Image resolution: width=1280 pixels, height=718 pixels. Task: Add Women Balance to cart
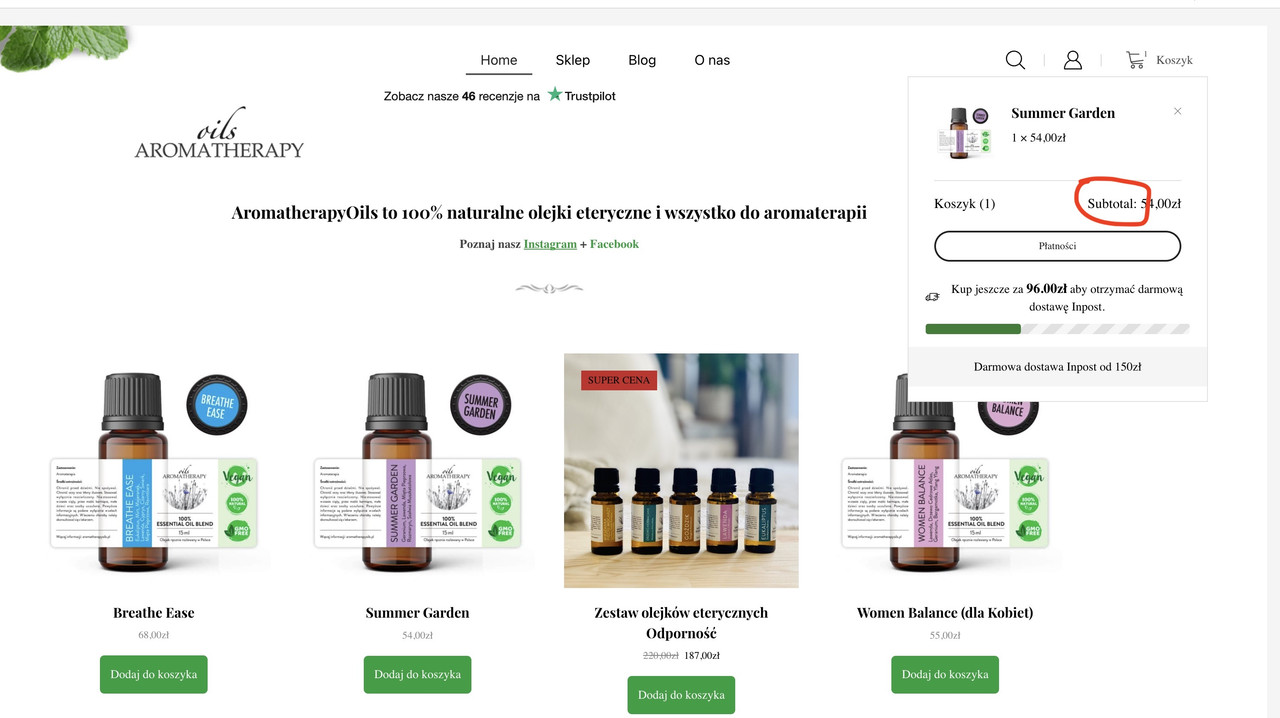point(945,675)
